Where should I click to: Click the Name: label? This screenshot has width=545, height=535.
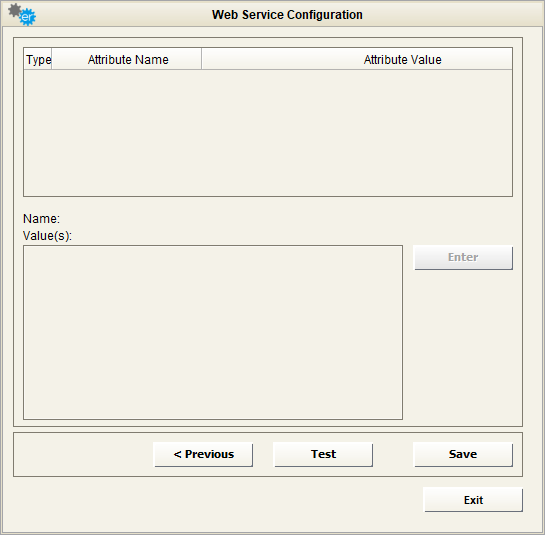tap(41, 219)
